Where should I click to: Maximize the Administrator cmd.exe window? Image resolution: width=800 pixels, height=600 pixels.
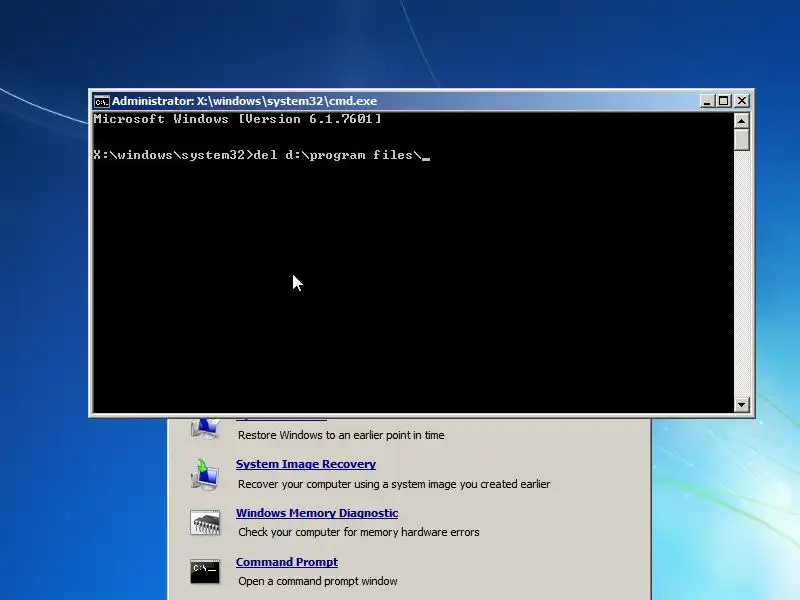point(723,101)
